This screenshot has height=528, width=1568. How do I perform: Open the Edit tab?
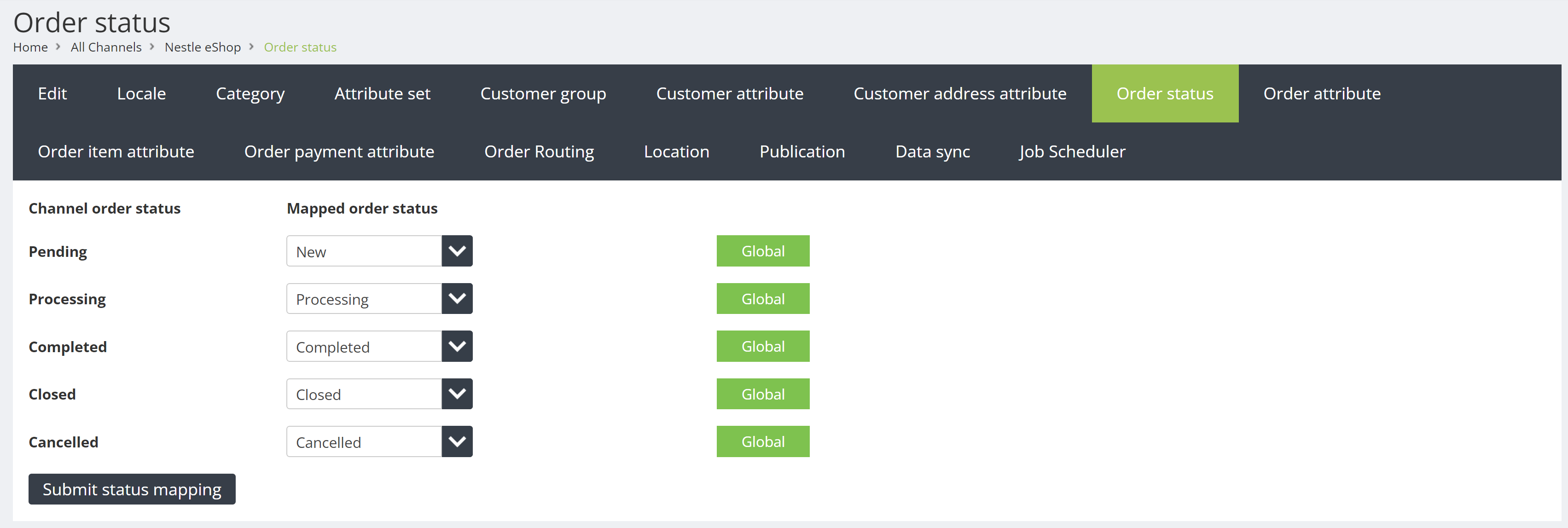(52, 94)
